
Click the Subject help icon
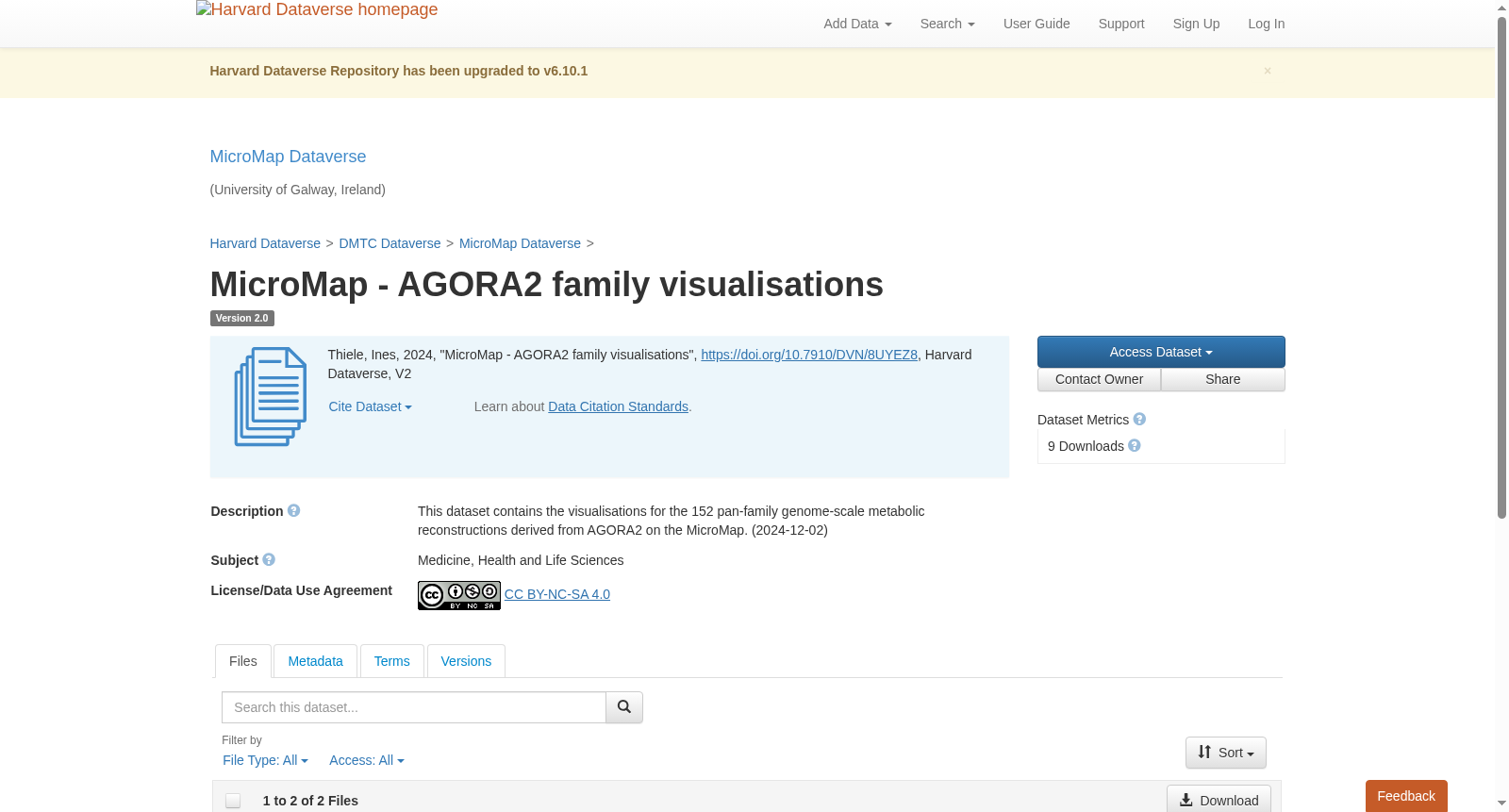point(269,559)
